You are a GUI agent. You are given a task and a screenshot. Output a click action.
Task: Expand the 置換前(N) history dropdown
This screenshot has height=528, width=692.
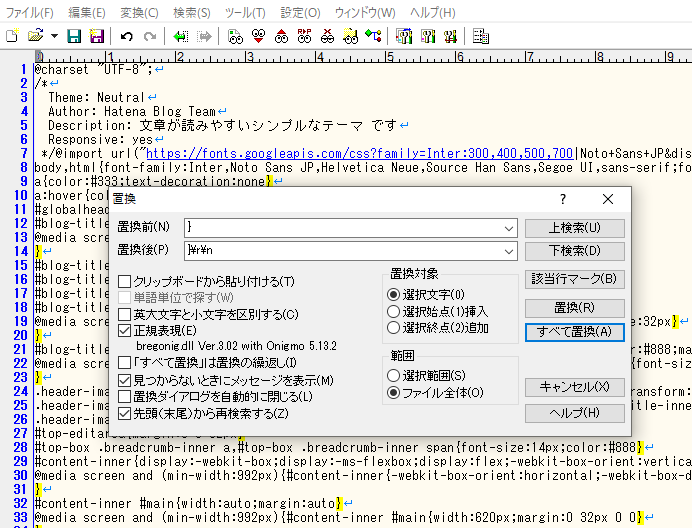[509, 228]
